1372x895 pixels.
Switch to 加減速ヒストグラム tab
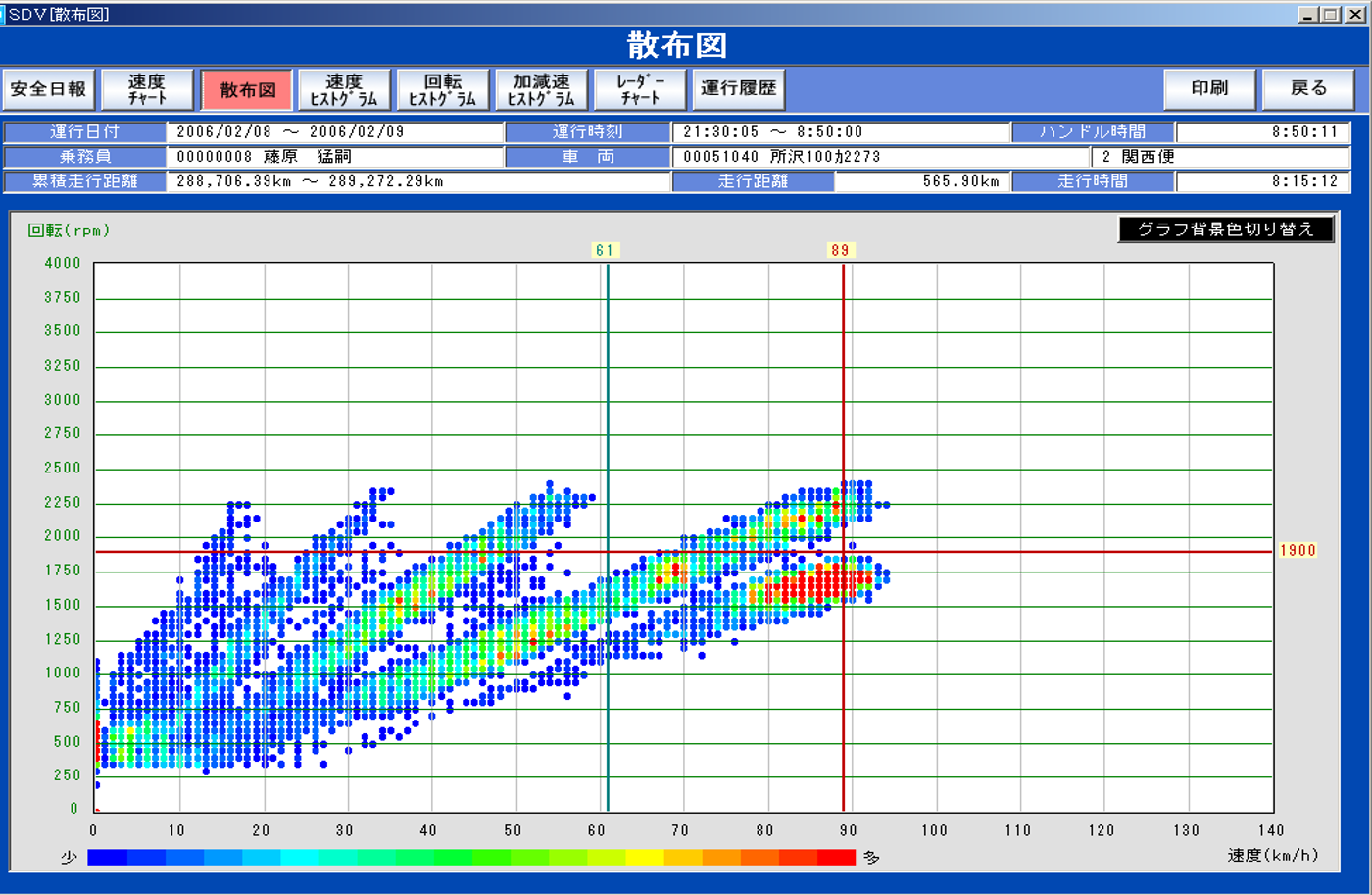pyautogui.click(x=542, y=89)
